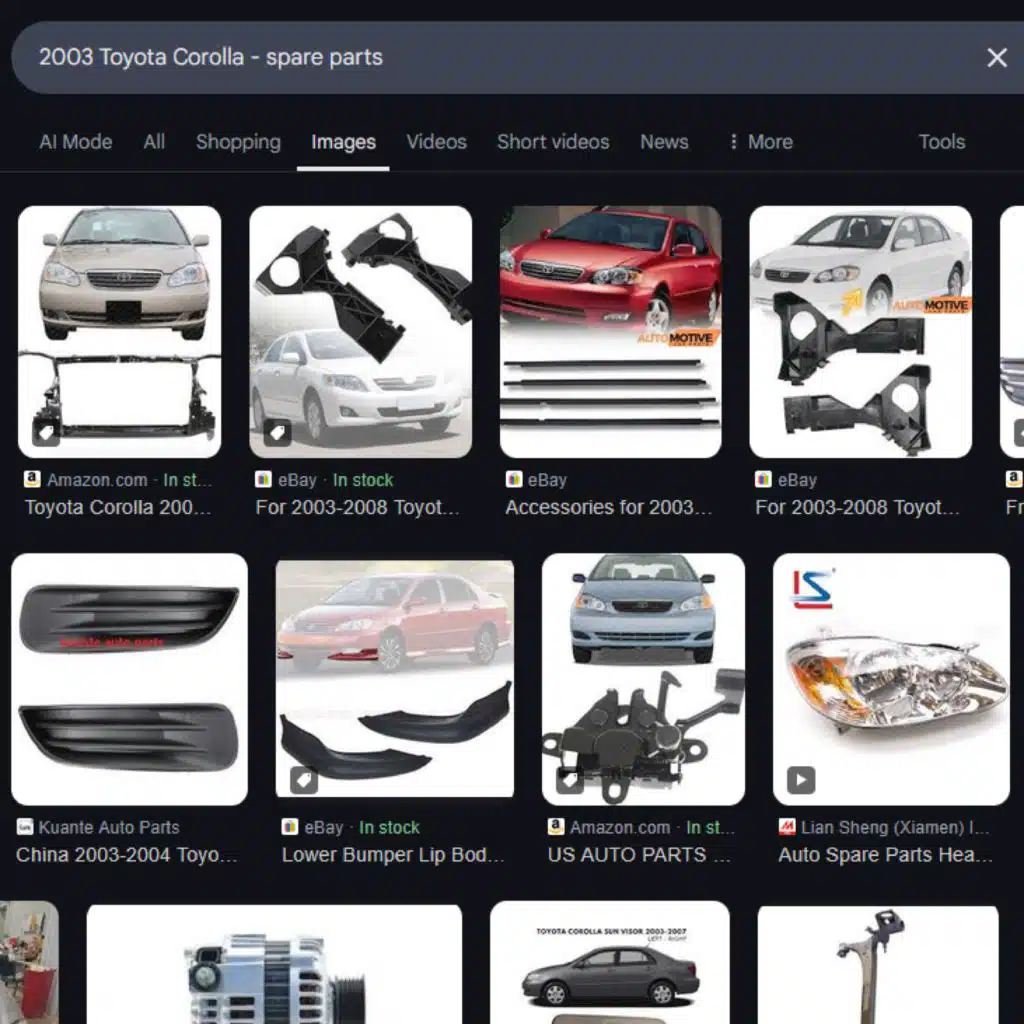The width and height of the screenshot is (1024, 1024).
Task: Open 'Accessories for 2003...' eBay listing
Action: 608,507
